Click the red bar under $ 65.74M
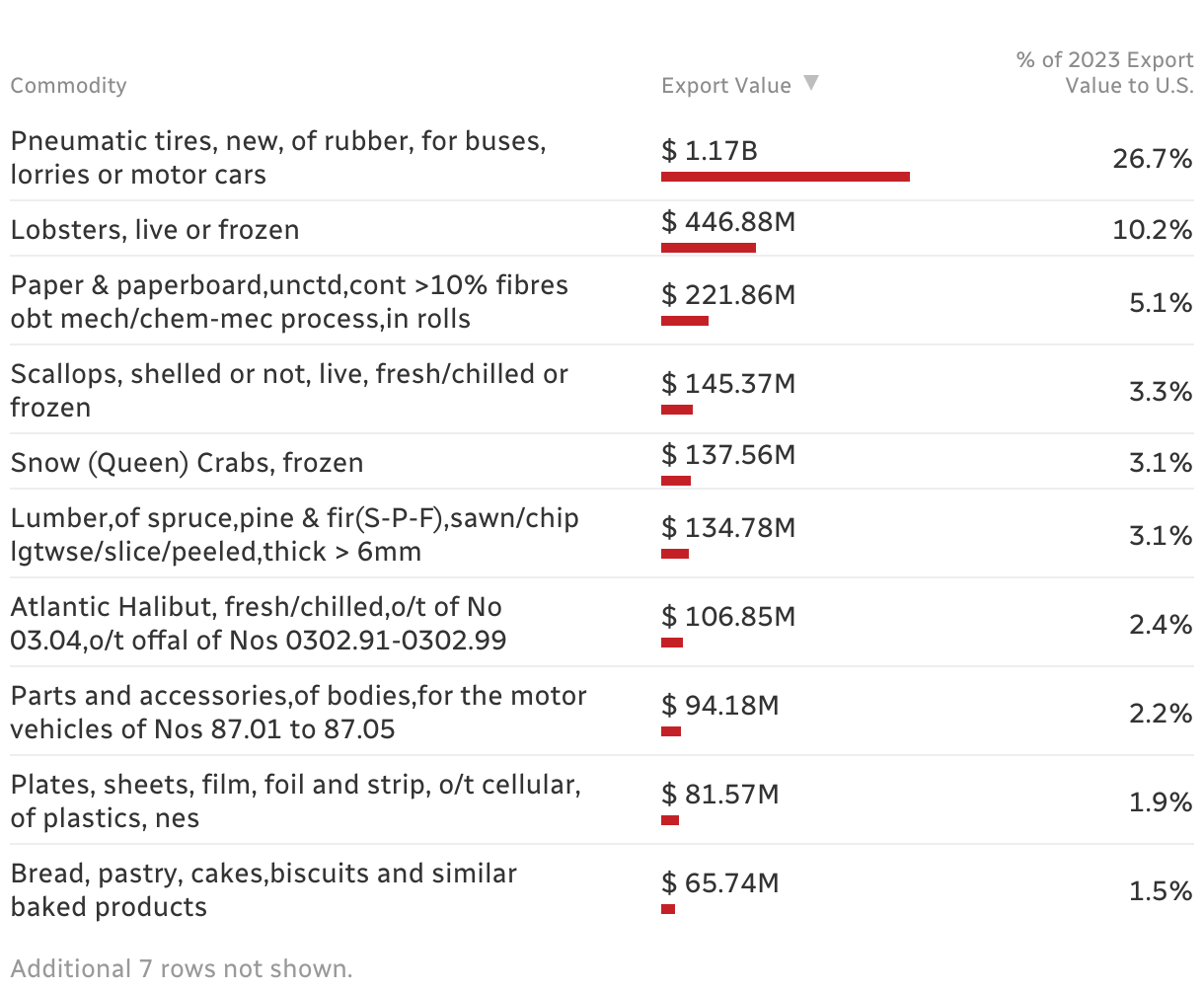 tap(668, 909)
